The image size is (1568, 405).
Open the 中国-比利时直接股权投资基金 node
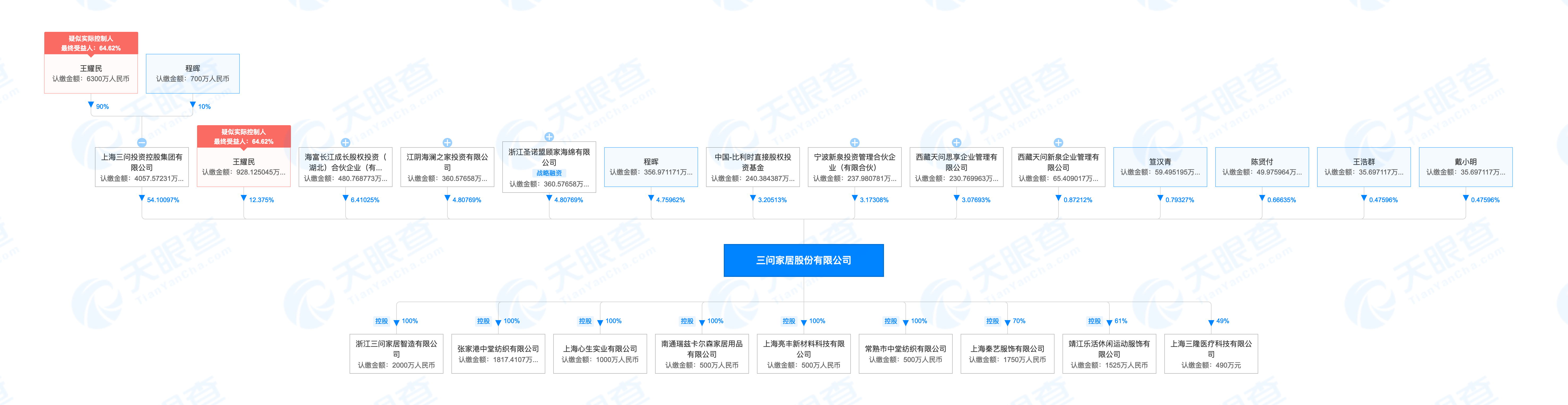pyautogui.click(x=752, y=167)
